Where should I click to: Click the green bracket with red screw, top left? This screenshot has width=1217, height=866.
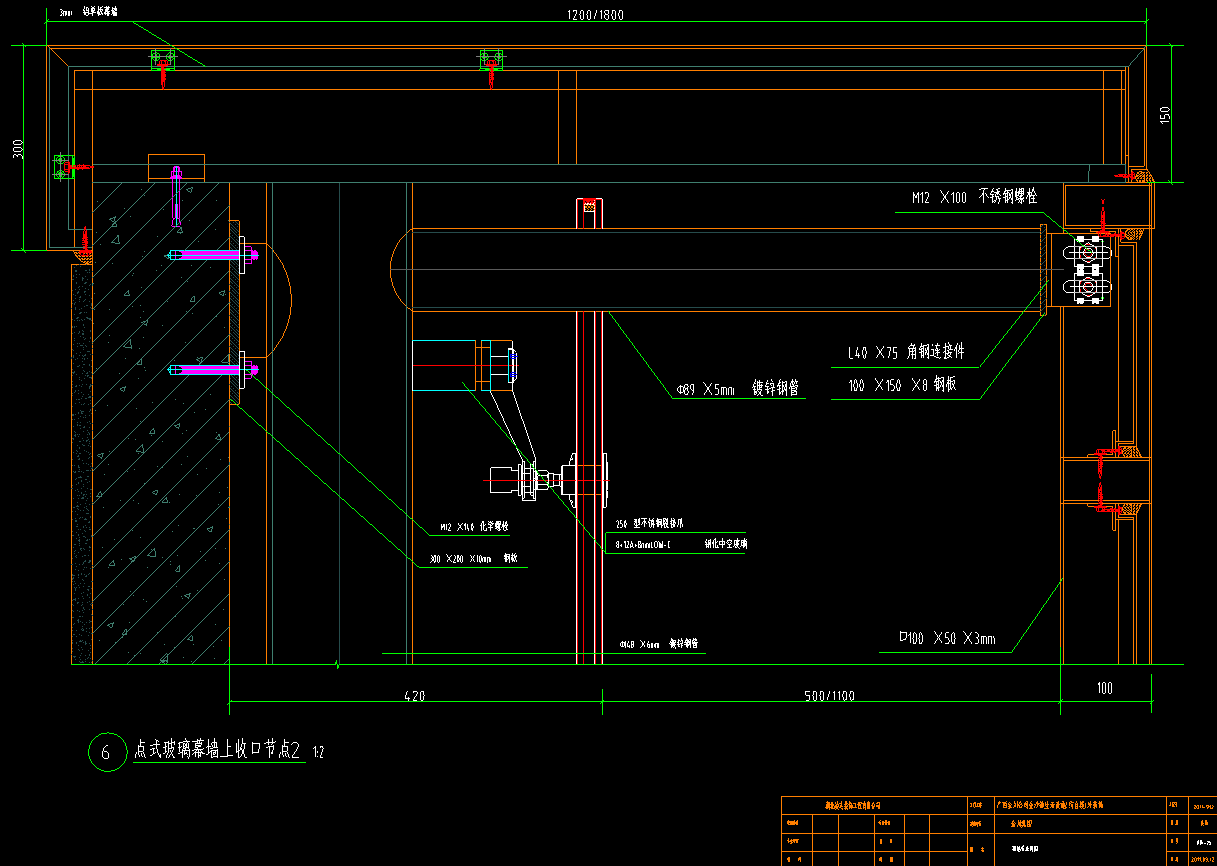[x=163, y=62]
